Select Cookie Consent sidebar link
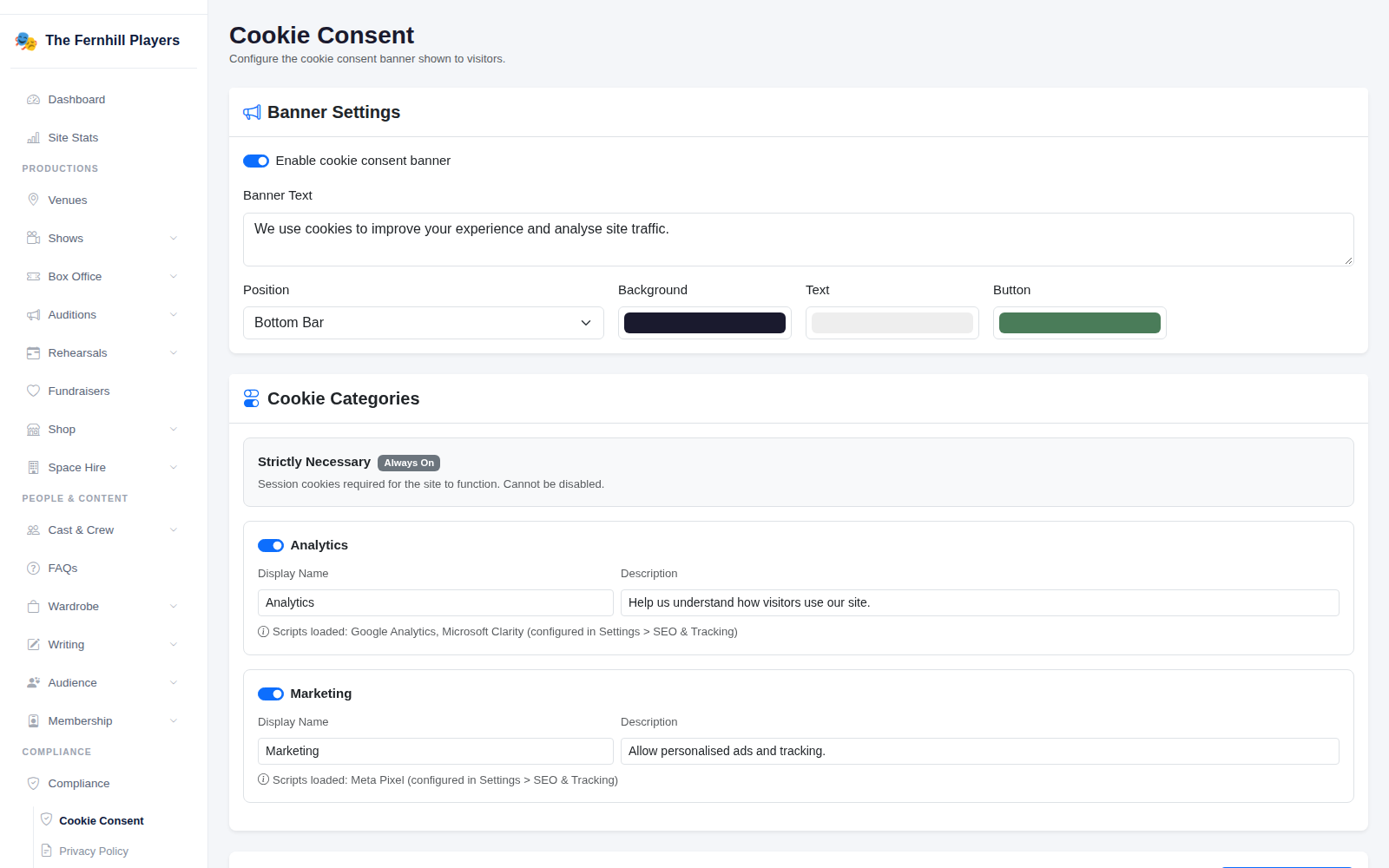Image resolution: width=1389 pixels, height=868 pixels. pyautogui.click(x=102, y=821)
